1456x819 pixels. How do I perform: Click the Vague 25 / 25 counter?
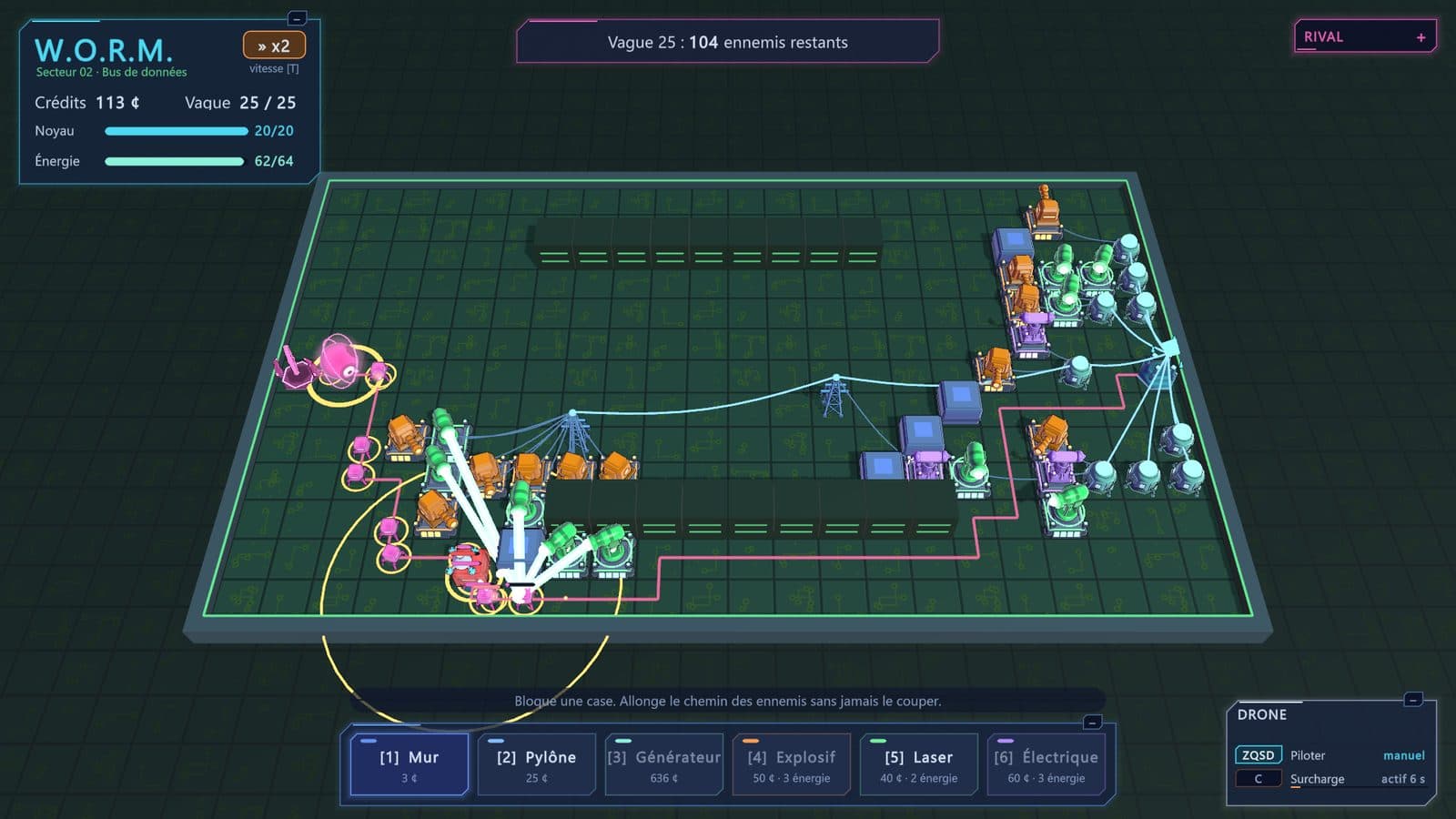240,103
